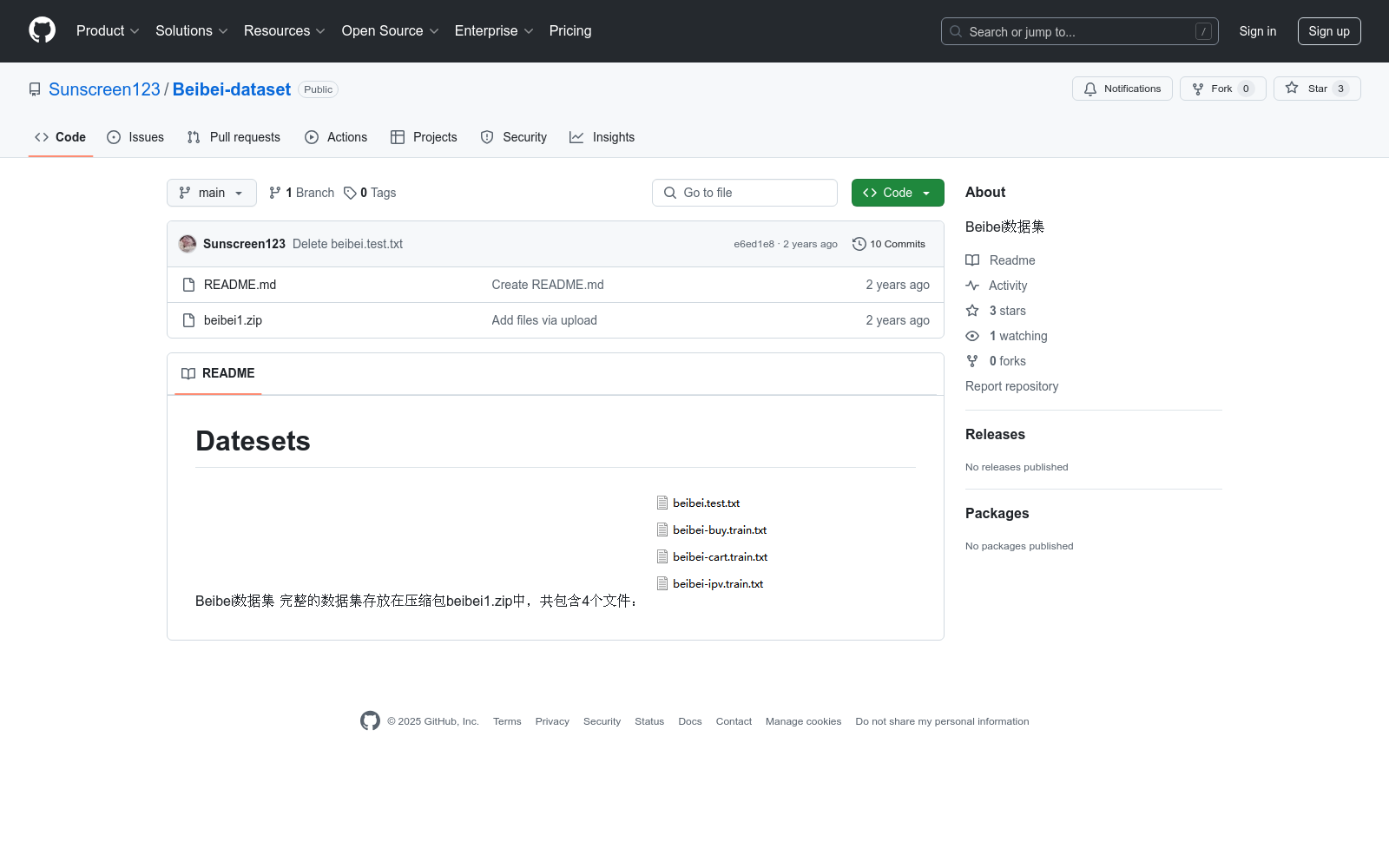Open commit hash e6ed1e8
The image size is (1389, 868).
754,244
